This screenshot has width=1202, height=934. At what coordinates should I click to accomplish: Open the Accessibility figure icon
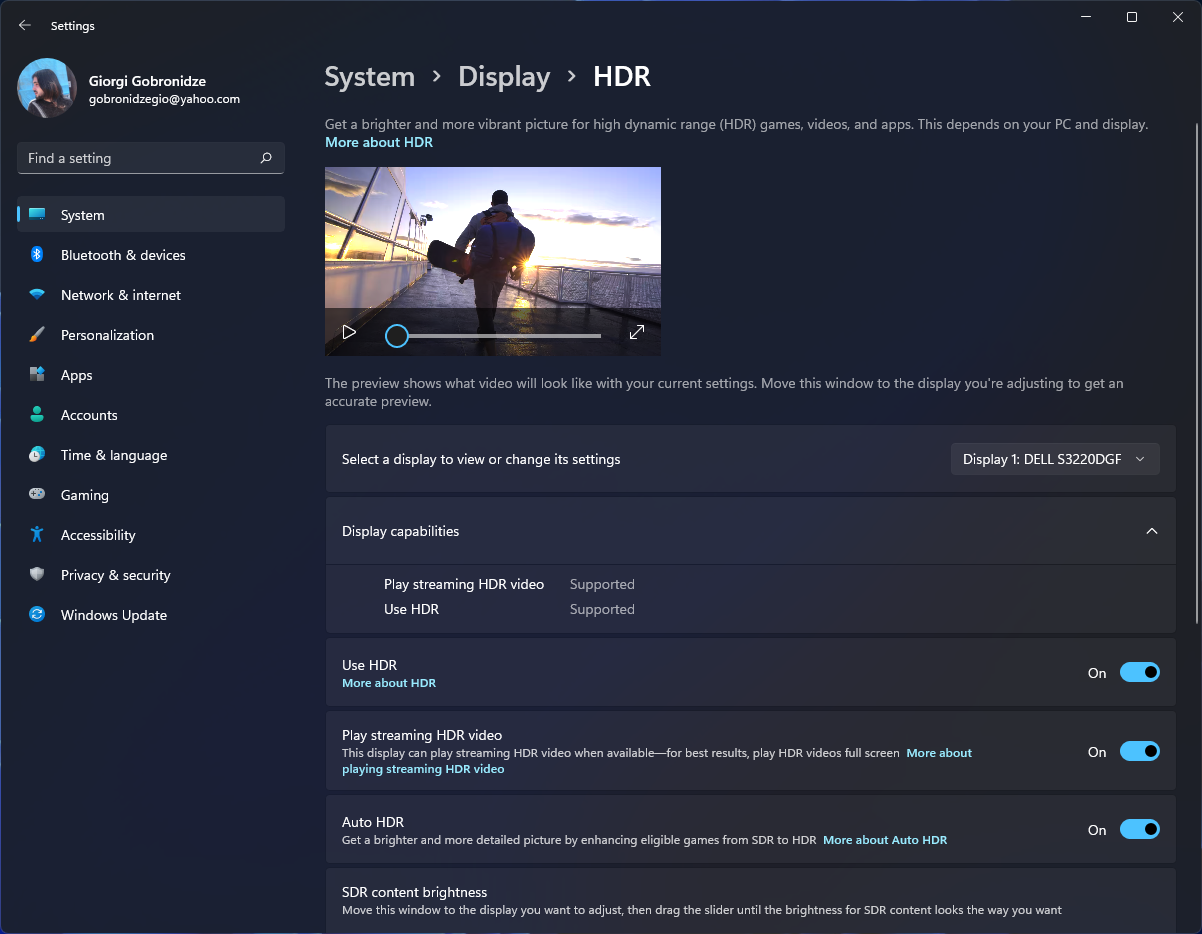(x=37, y=535)
